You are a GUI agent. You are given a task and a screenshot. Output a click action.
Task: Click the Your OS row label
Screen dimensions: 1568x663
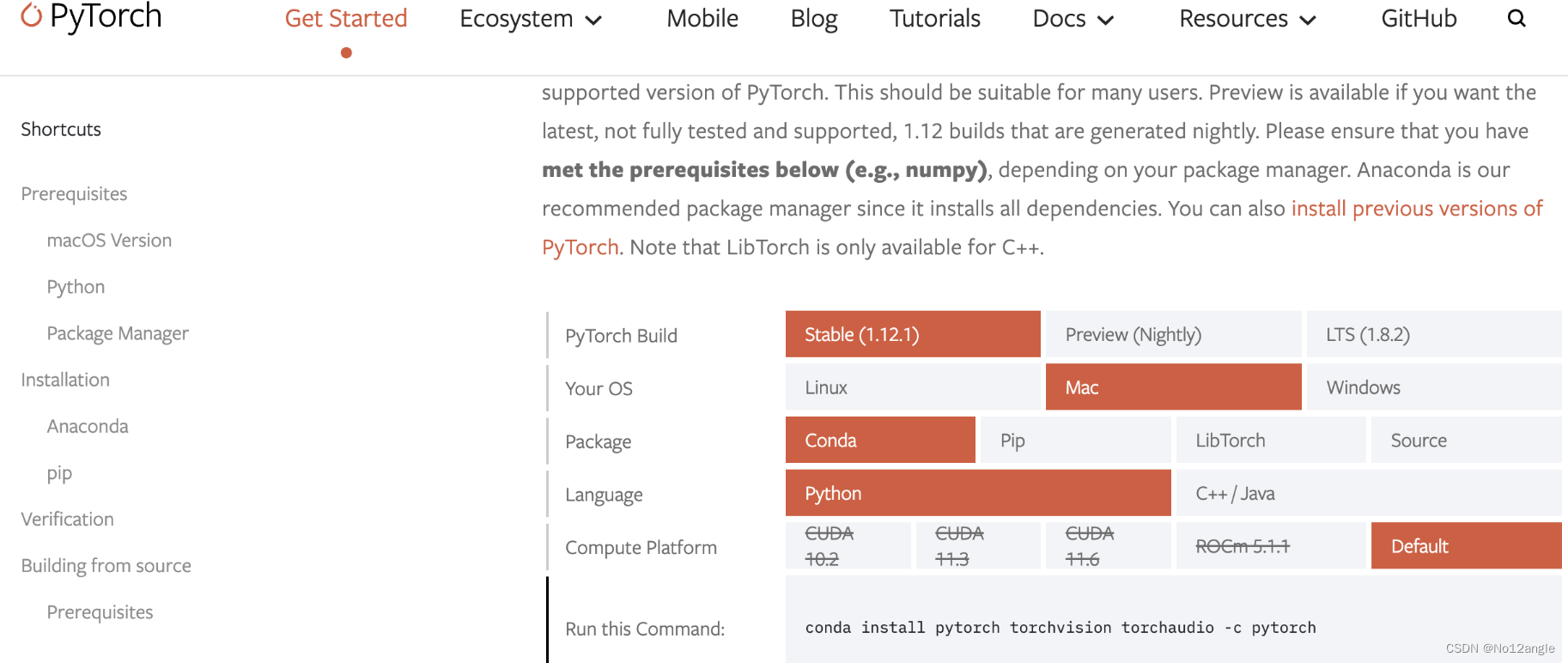599,389
